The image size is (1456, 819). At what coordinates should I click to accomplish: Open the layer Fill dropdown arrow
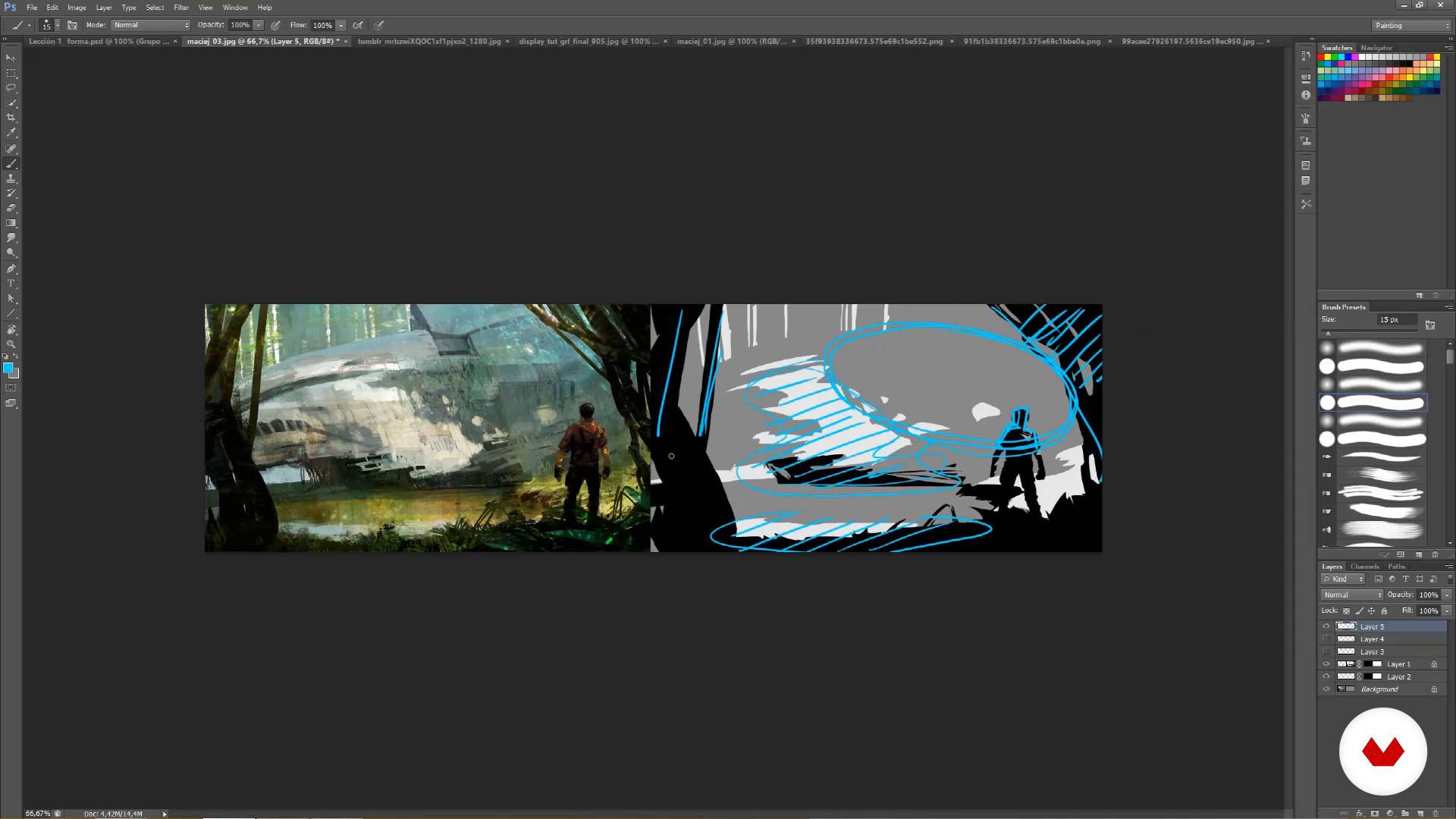(1447, 611)
